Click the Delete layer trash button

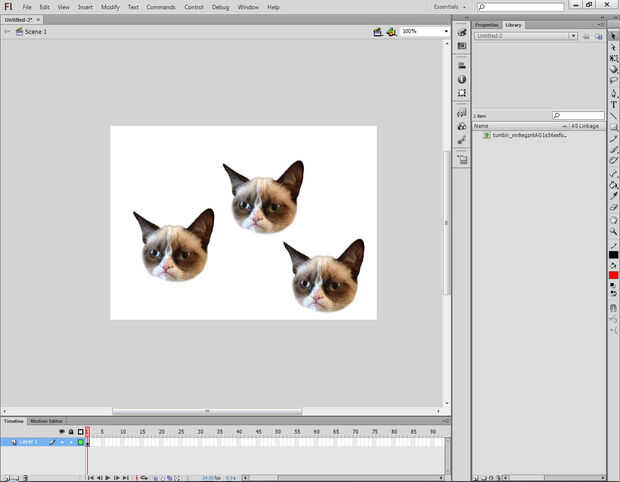pyautogui.click(x=26, y=478)
